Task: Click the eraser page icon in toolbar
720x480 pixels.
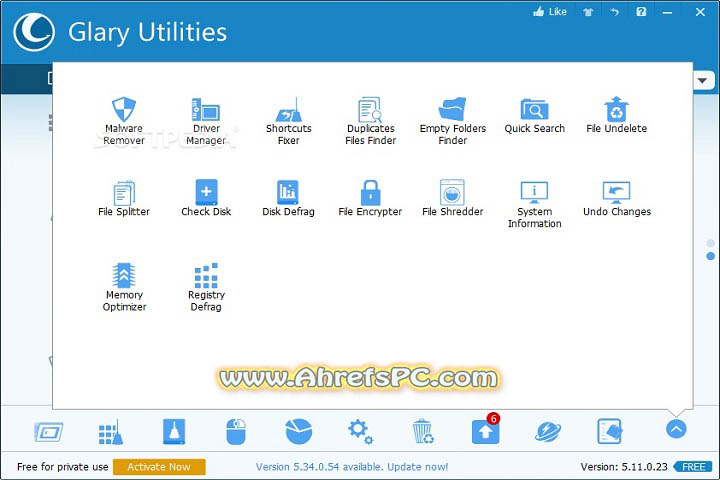Action: click(610, 432)
